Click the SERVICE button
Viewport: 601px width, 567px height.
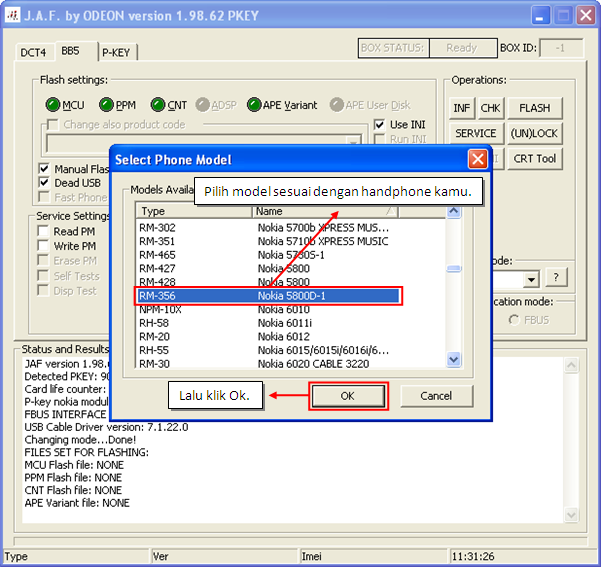[x=476, y=133]
